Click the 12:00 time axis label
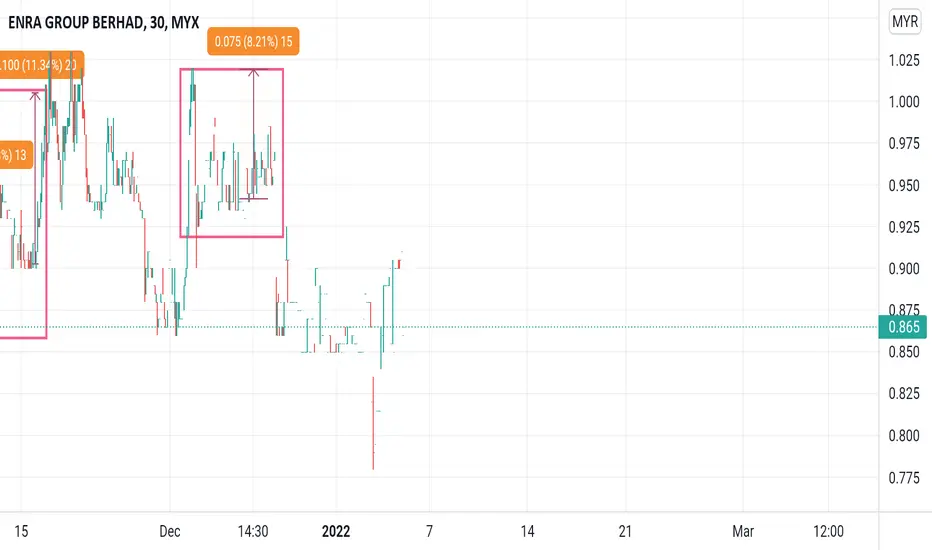This screenshot has height=550, width=932. [828, 531]
